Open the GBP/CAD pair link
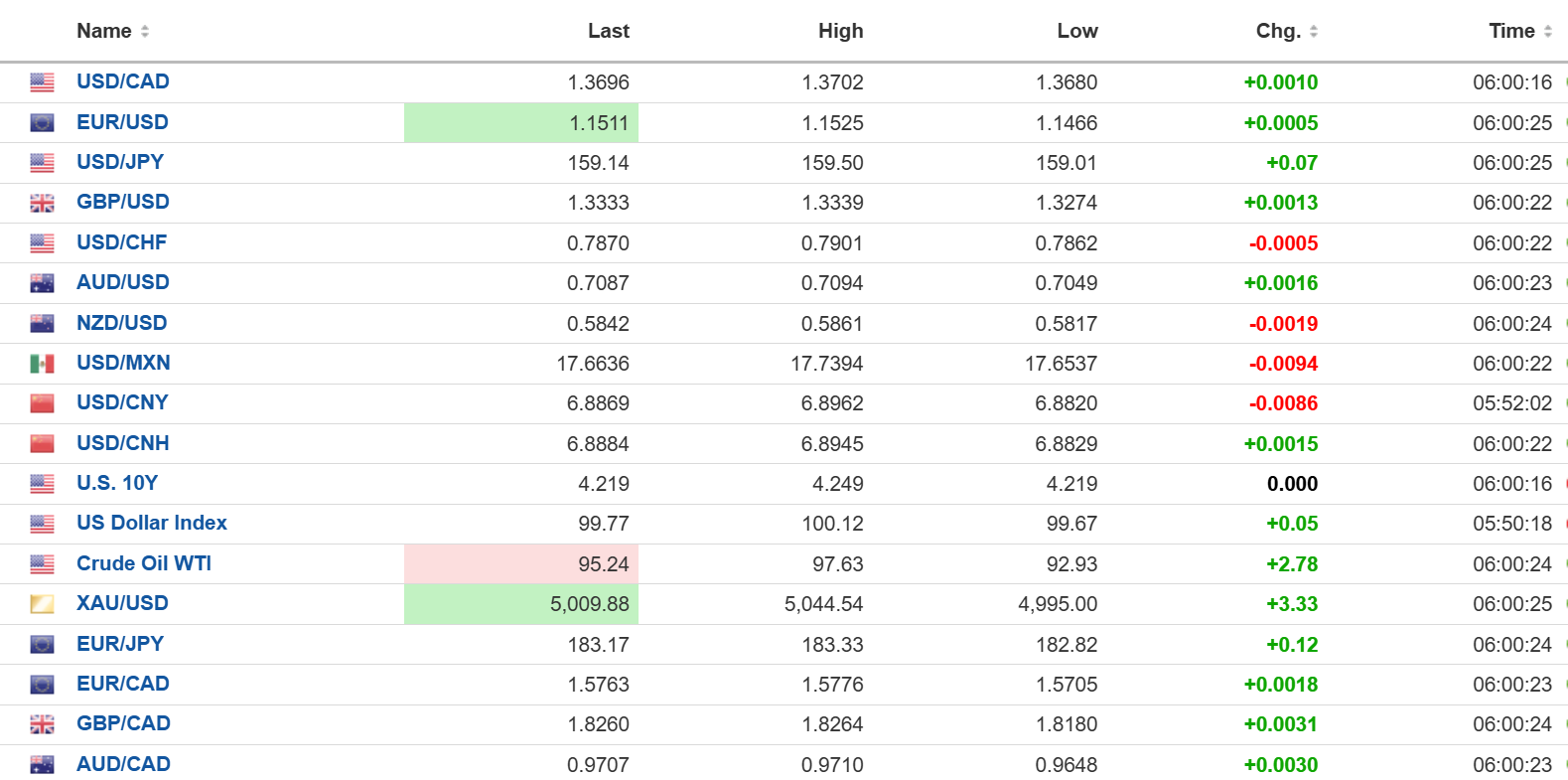This screenshot has height=780, width=1568. 123,723
